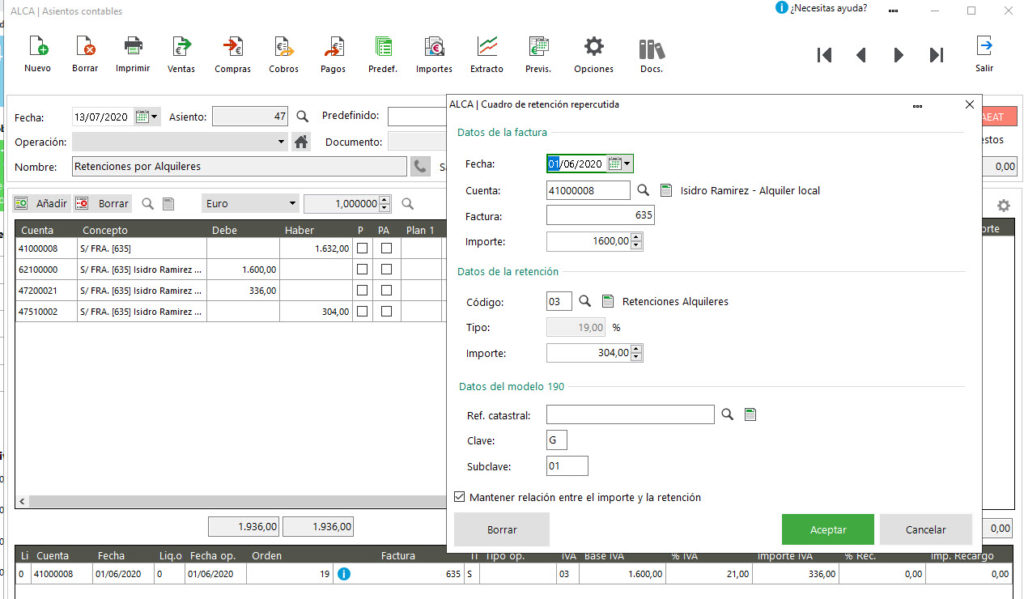Open account card icon beside Isidro Ramirez
Screen dimensions: 1024x599
pyautogui.click(x=665, y=190)
